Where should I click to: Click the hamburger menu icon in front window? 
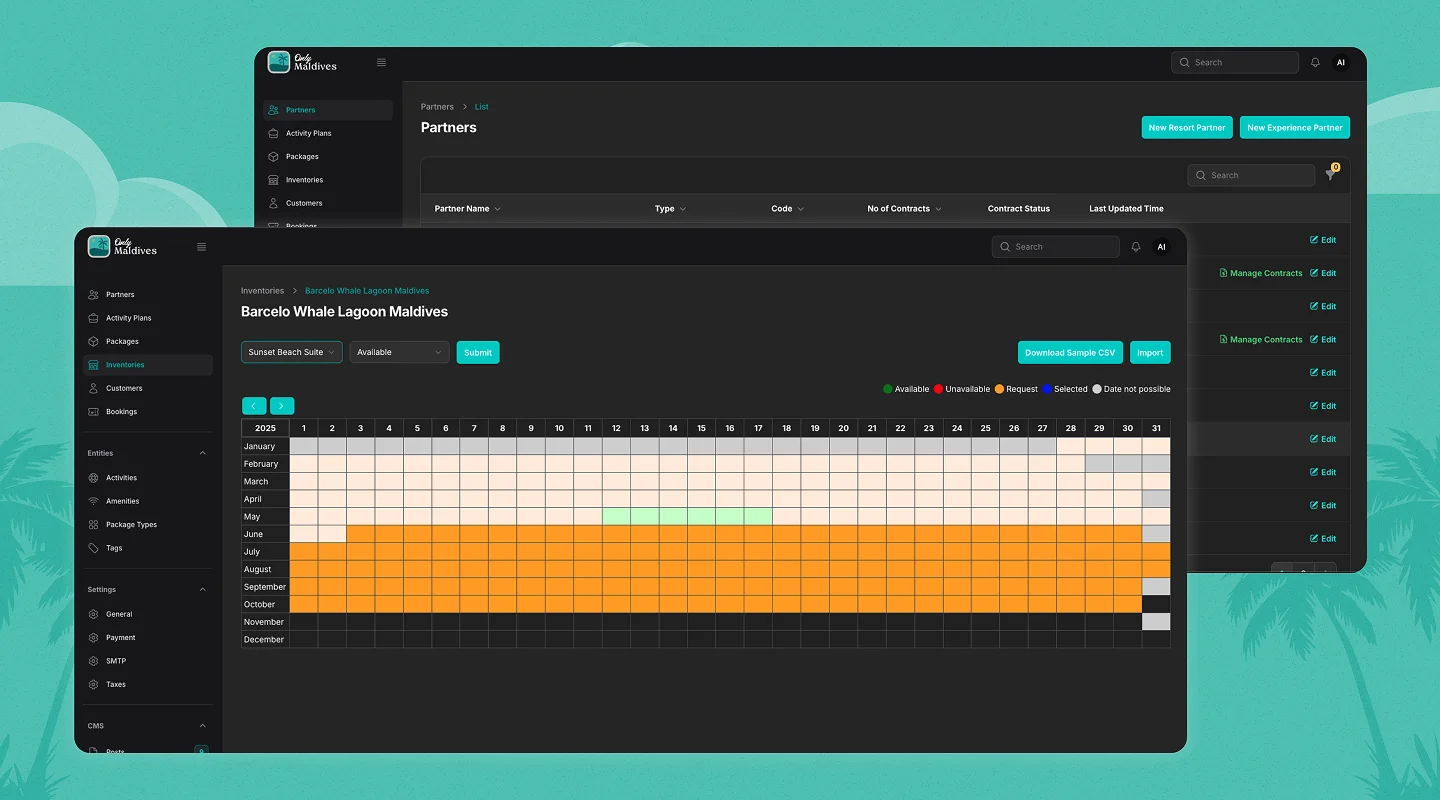click(201, 247)
